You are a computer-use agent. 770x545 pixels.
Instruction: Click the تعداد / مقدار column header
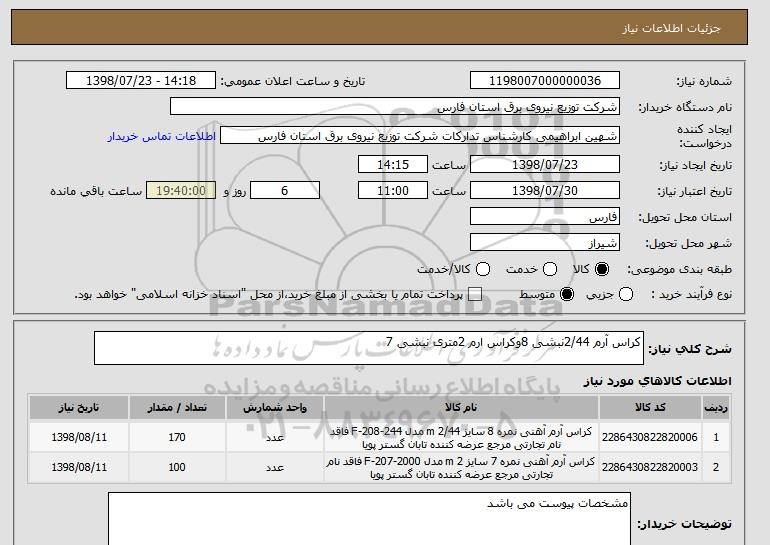(x=177, y=408)
